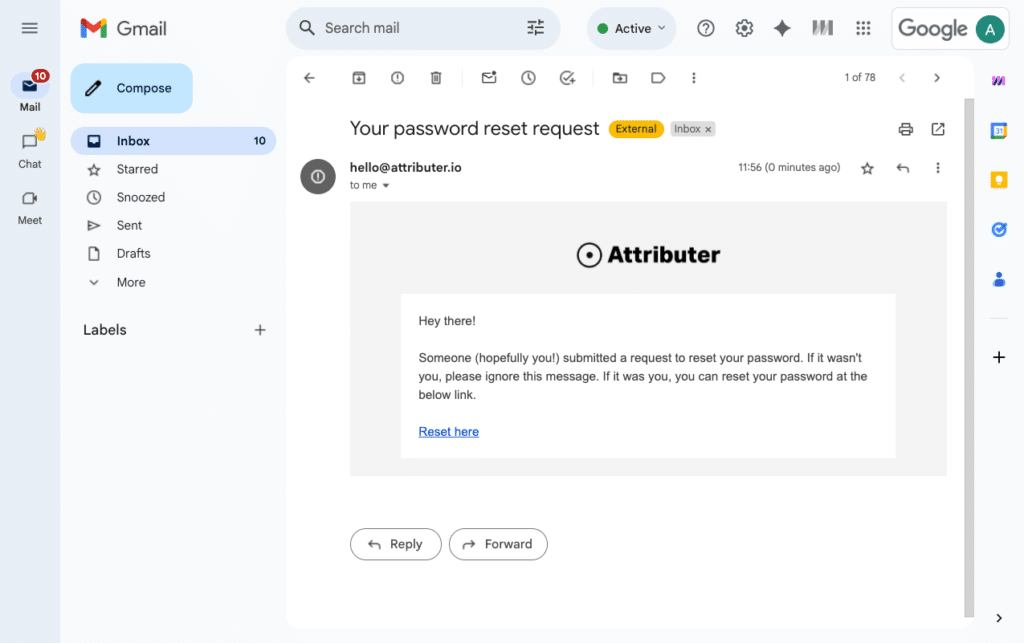Open Google Contacts side panel
Image resolution: width=1024 pixels, height=643 pixels.
click(999, 279)
